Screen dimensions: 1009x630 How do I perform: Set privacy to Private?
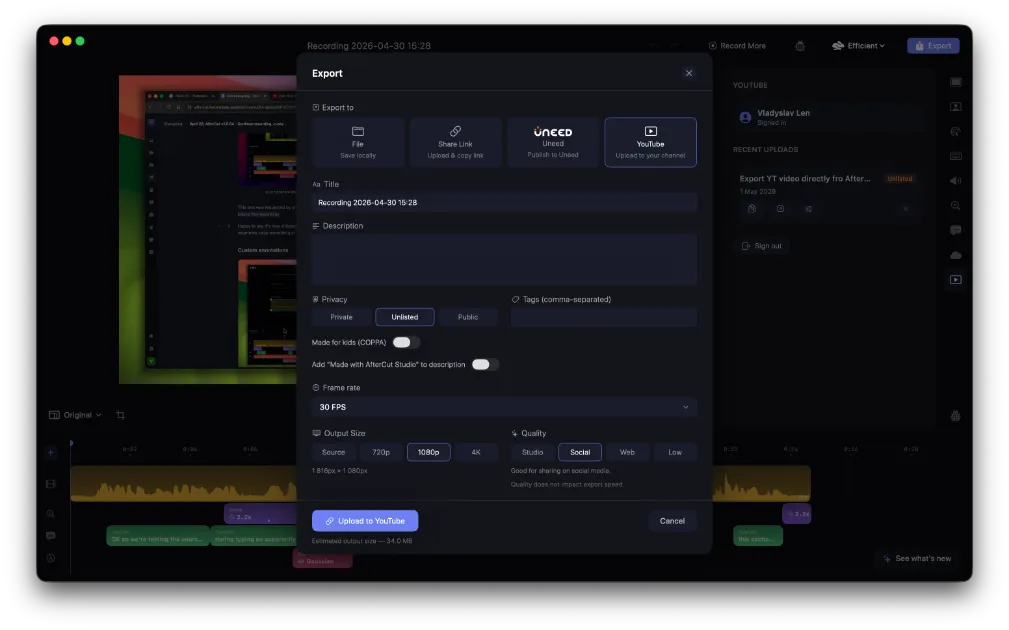[341, 317]
